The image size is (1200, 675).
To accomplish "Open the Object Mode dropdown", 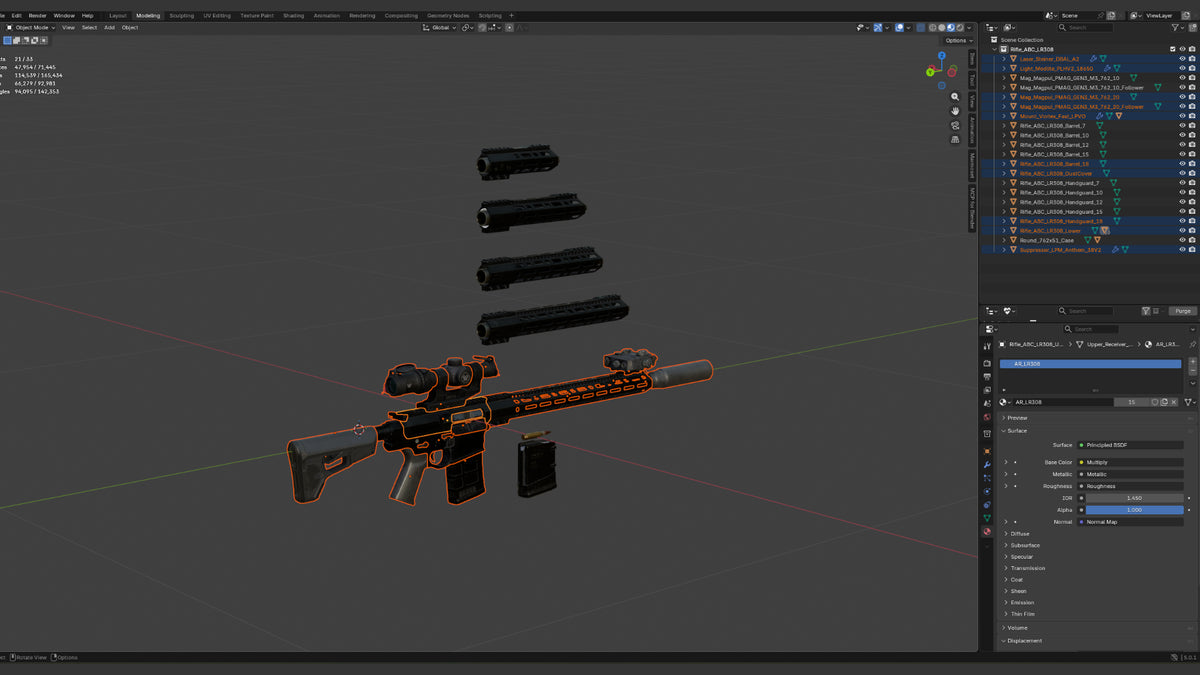I will tap(30, 28).
